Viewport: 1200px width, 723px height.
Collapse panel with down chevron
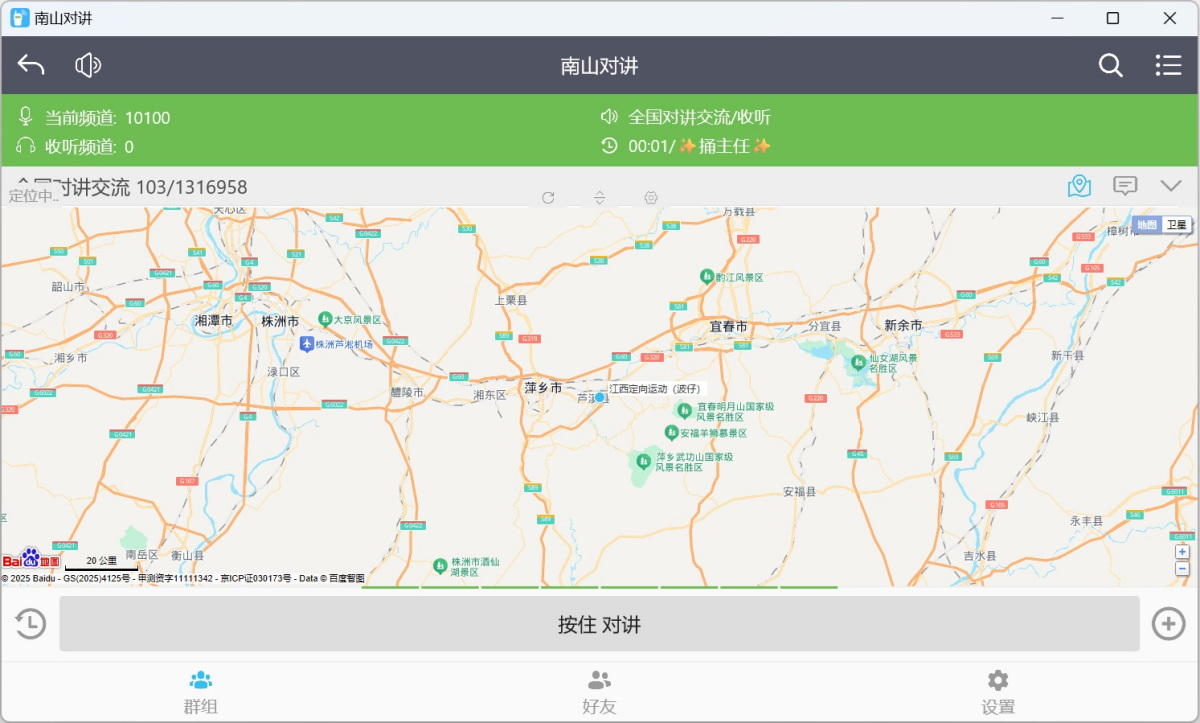pyautogui.click(x=1171, y=186)
